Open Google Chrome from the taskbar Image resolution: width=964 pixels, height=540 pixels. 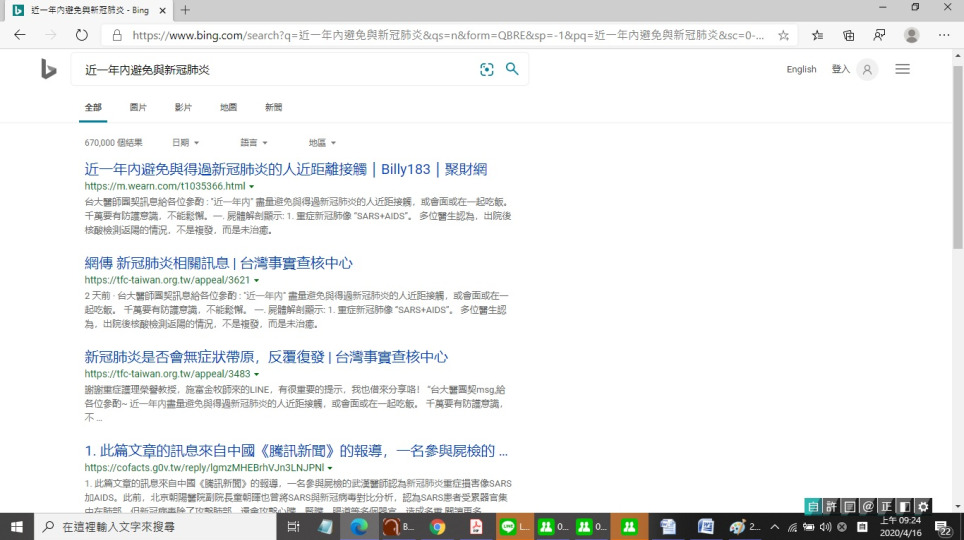pyautogui.click(x=437, y=527)
